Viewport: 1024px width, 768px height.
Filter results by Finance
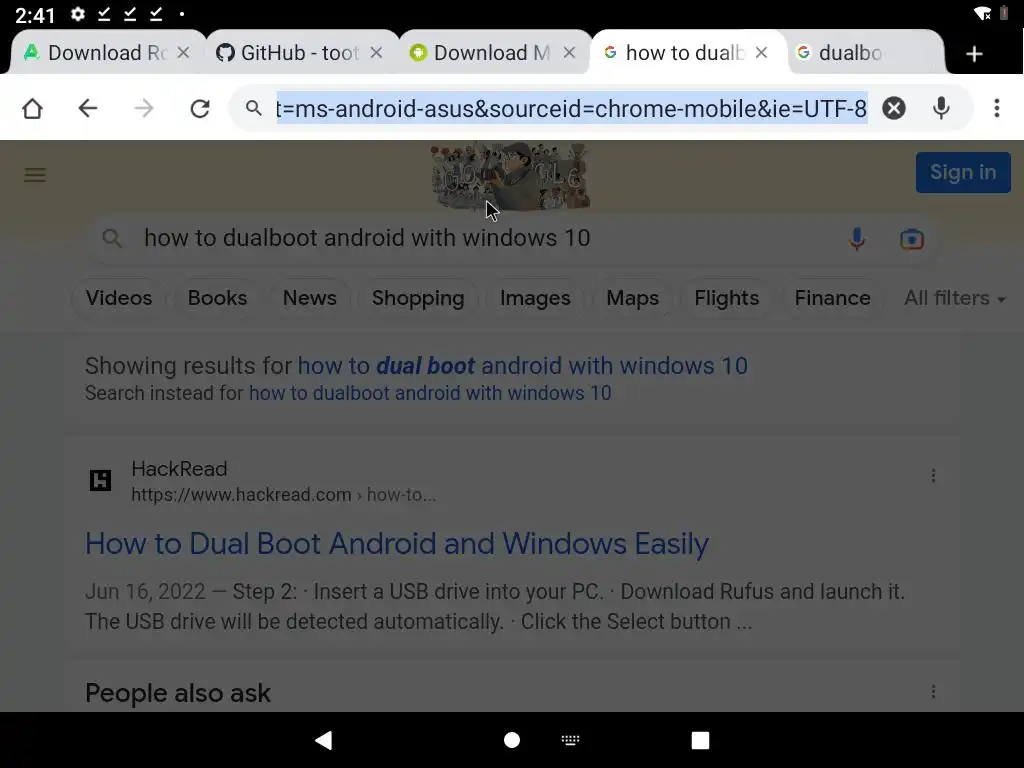tap(832, 298)
